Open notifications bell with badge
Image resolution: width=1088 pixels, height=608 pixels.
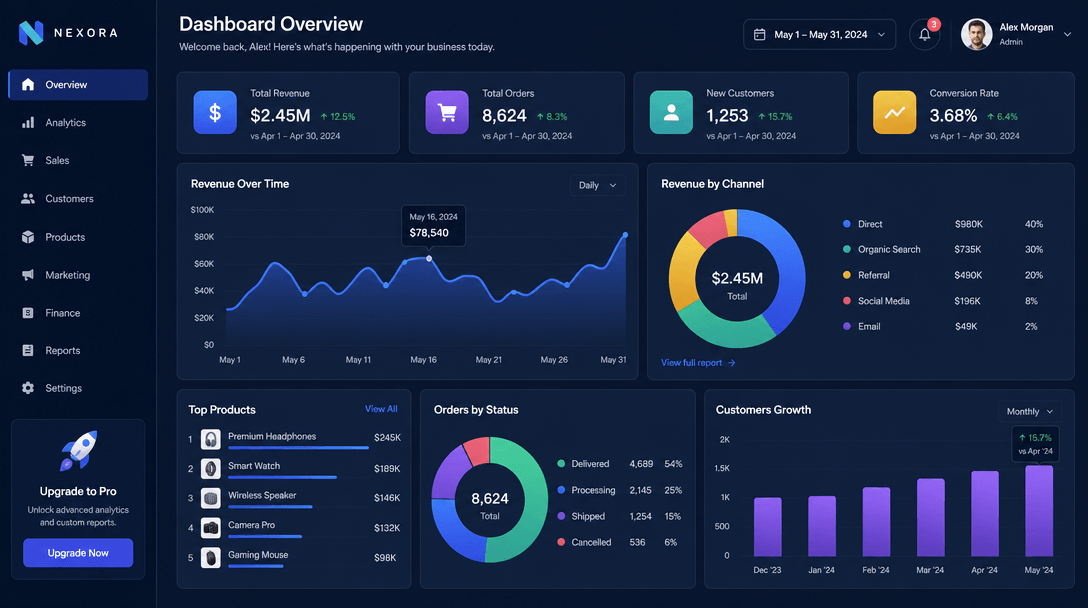pyautogui.click(x=925, y=34)
